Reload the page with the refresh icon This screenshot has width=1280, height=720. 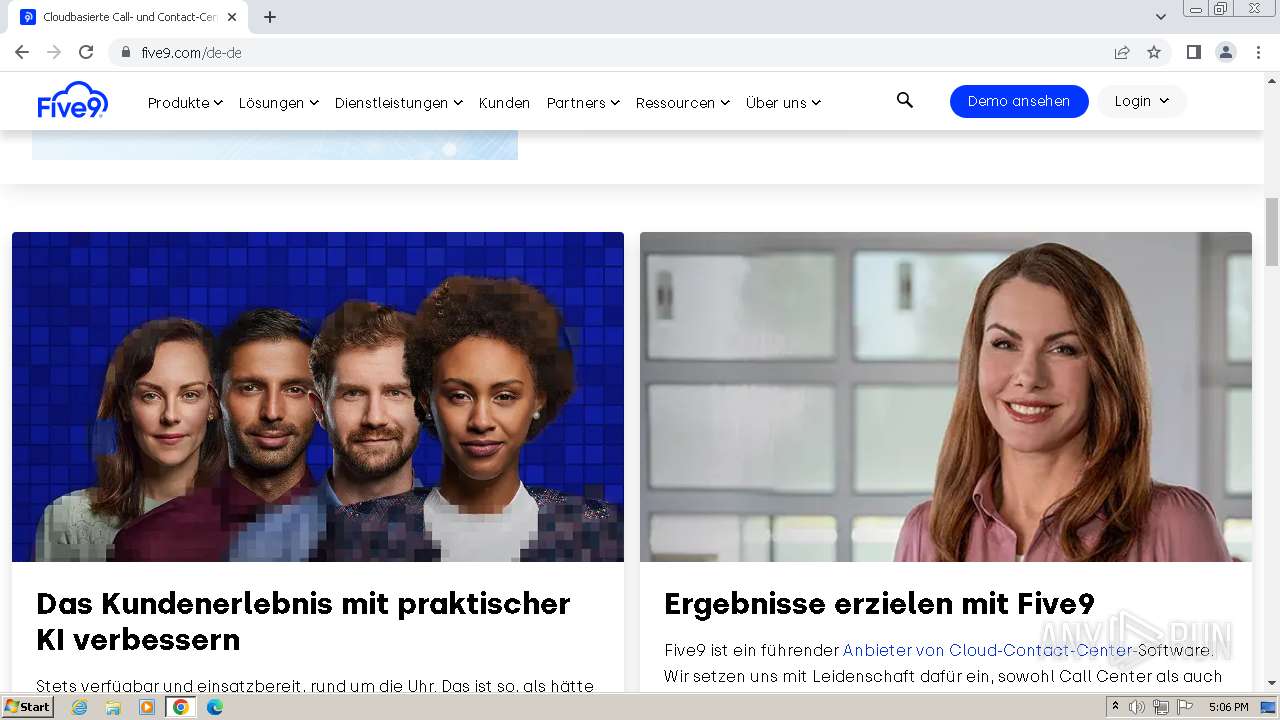click(86, 52)
